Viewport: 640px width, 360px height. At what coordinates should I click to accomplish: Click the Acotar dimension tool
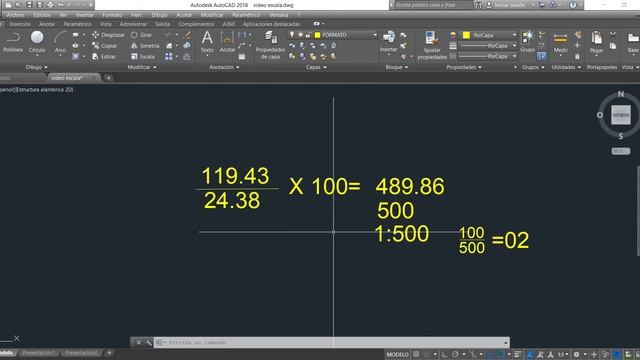click(227, 42)
